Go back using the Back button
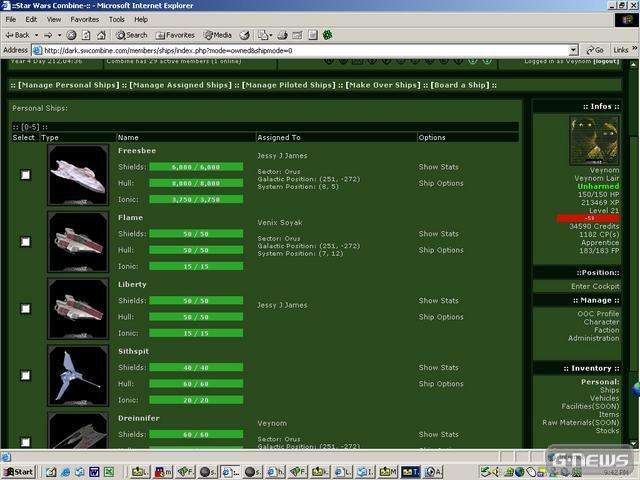This screenshot has height=480, width=640. [17, 35]
